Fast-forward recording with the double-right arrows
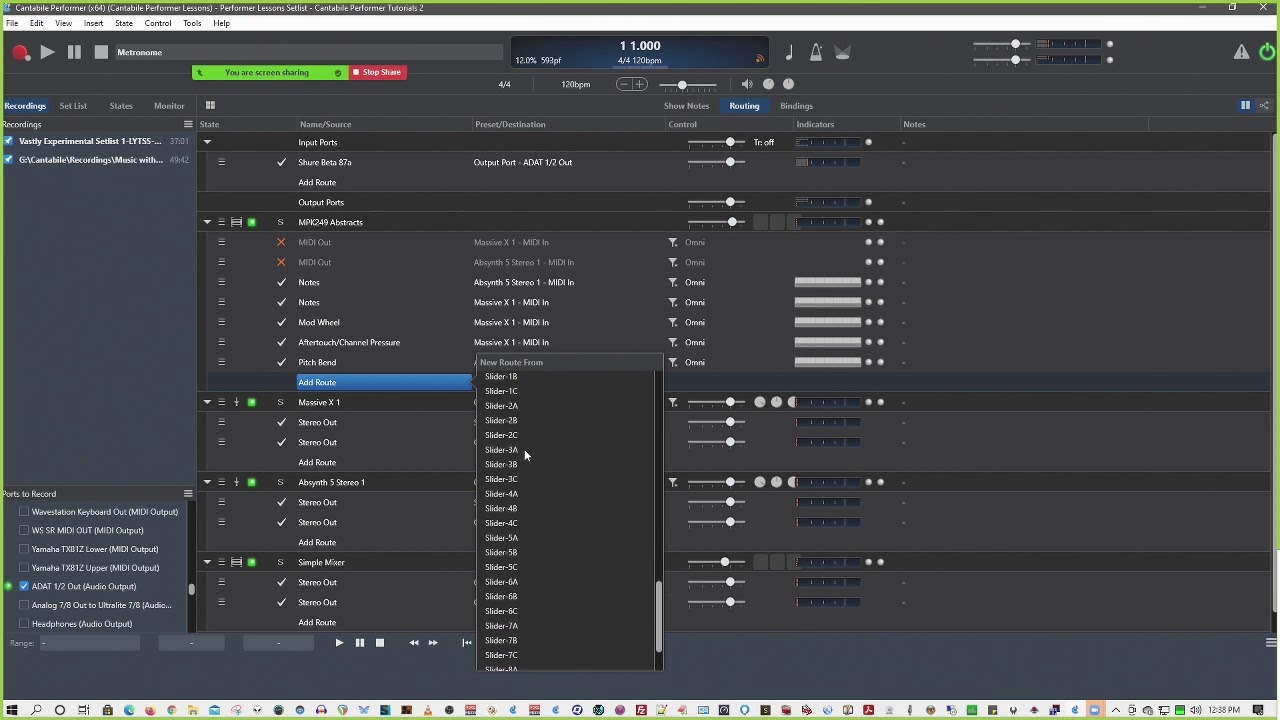 click(x=433, y=643)
